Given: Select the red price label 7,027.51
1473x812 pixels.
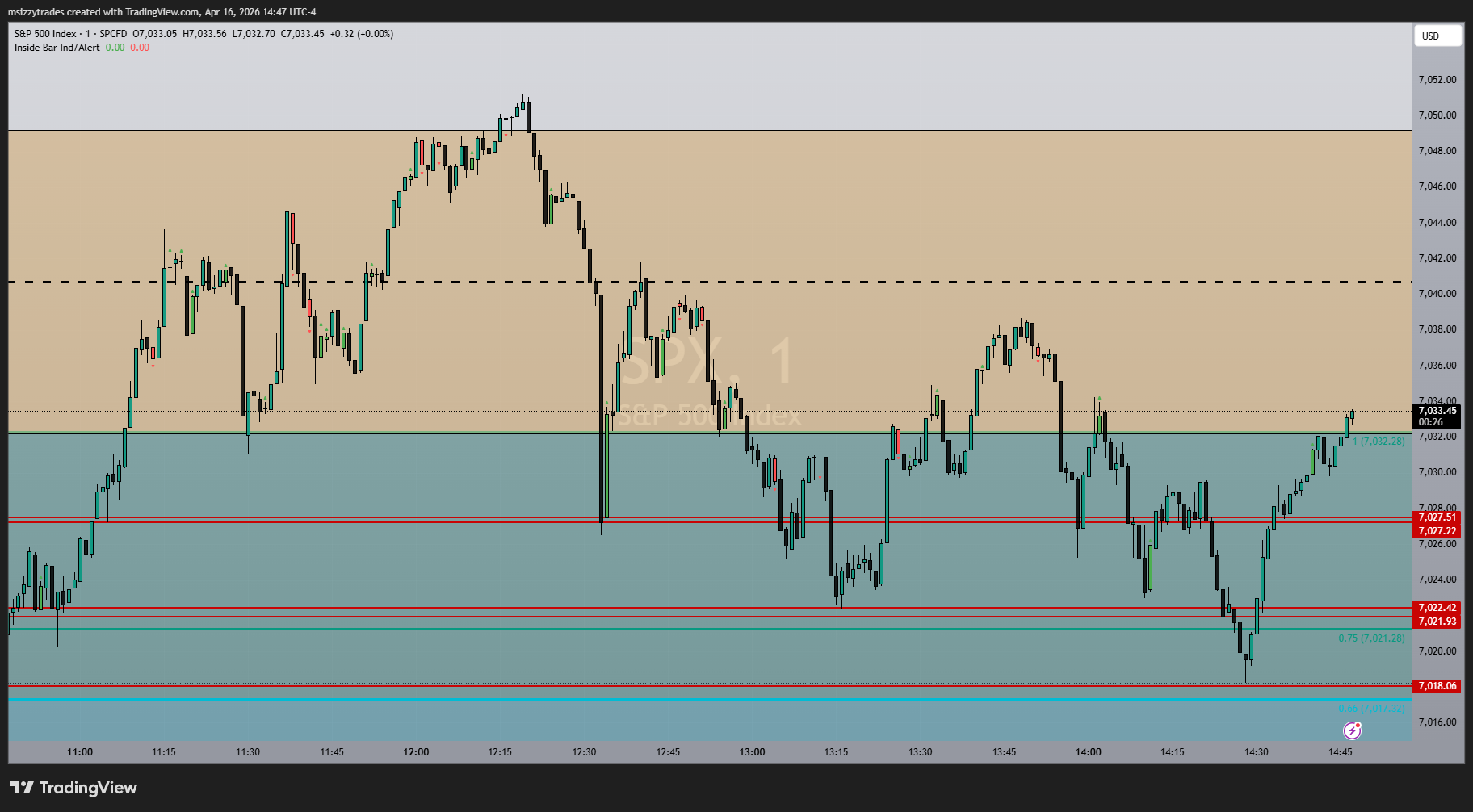Looking at the screenshot, I should coord(1437,517).
